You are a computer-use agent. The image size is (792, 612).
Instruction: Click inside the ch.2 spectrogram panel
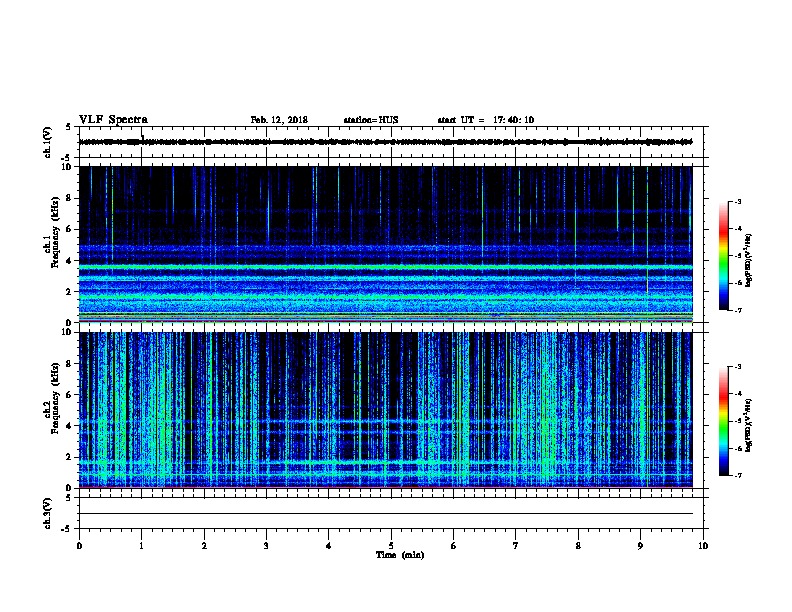(x=386, y=410)
